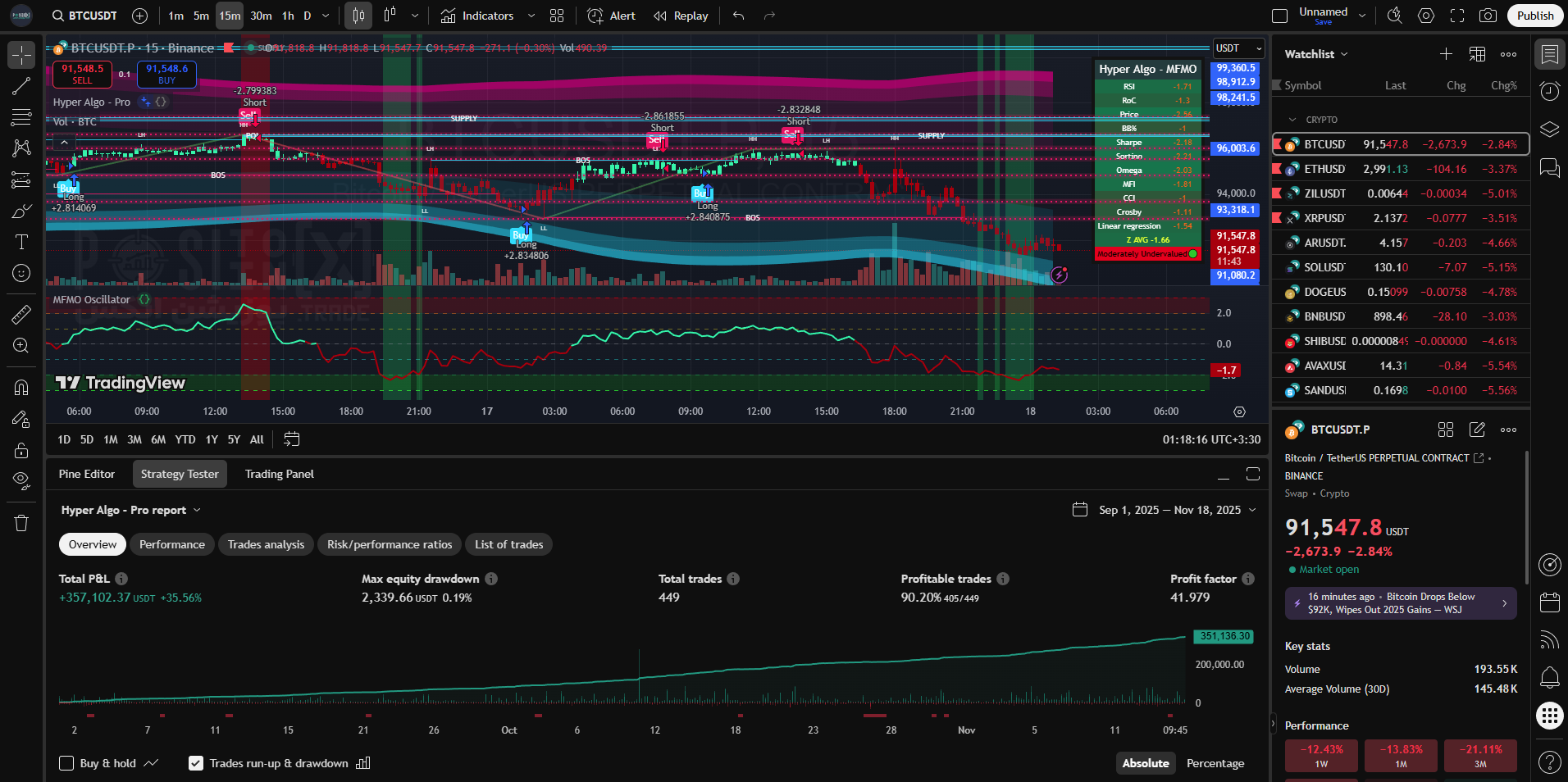Image resolution: width=1568 pixels, height=782 pixels.
Task: Switch to the Pine Editor tab
Action: [x=87, y=474]
